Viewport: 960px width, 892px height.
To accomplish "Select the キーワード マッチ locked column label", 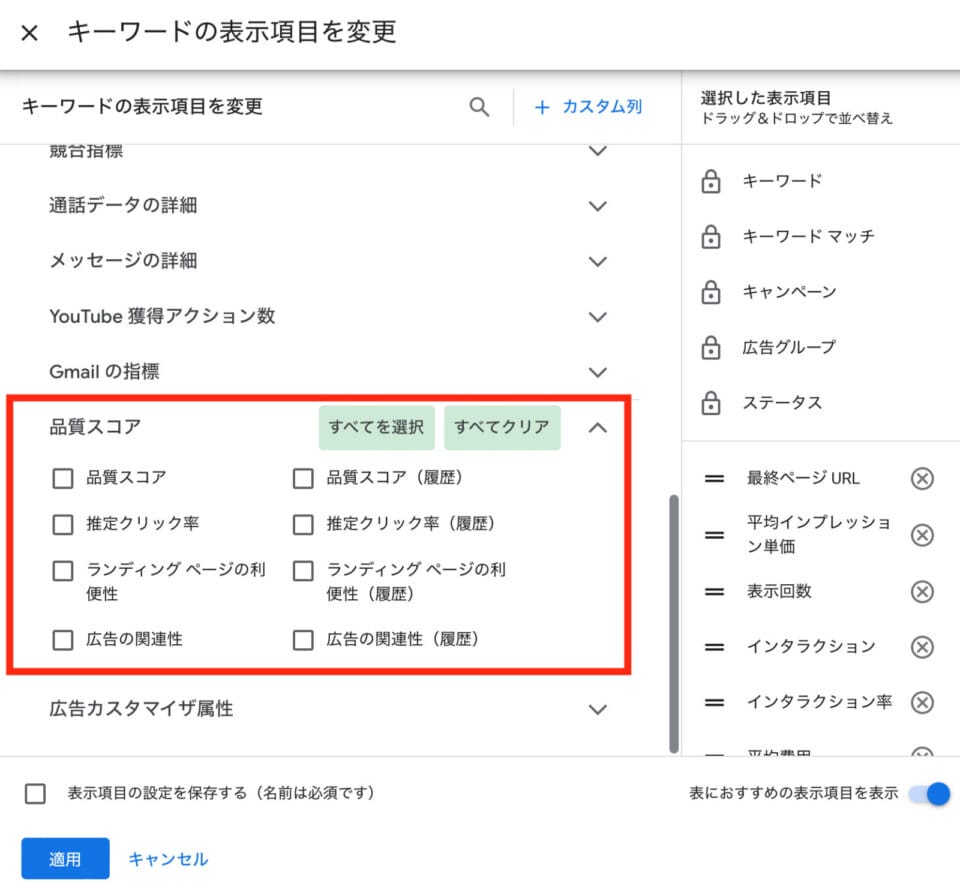I will click(x=808, y=236).
